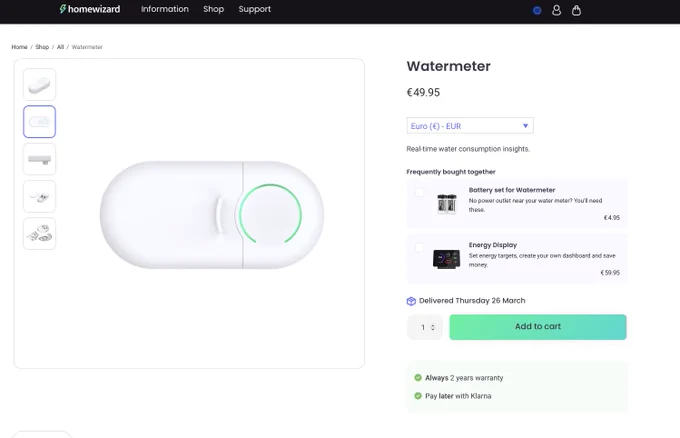This screenshot has height=438, width=680.
Task: Open the Shop menu
Action: (213, 9)
